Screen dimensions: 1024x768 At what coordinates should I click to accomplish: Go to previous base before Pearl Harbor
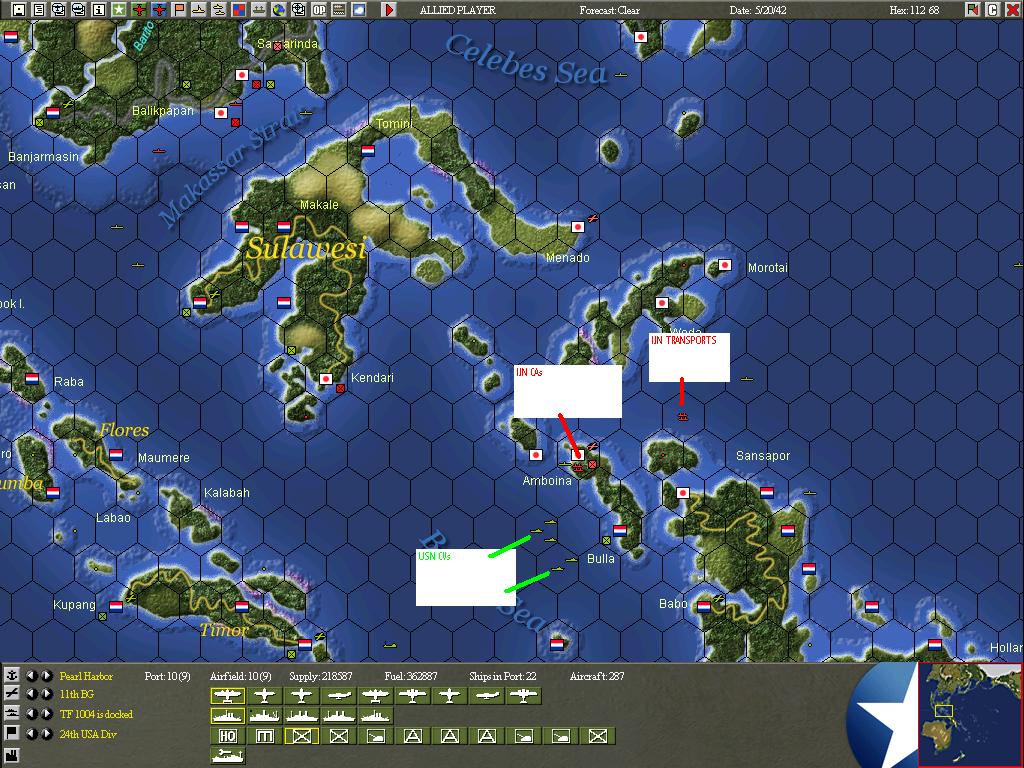pos(31,675)
